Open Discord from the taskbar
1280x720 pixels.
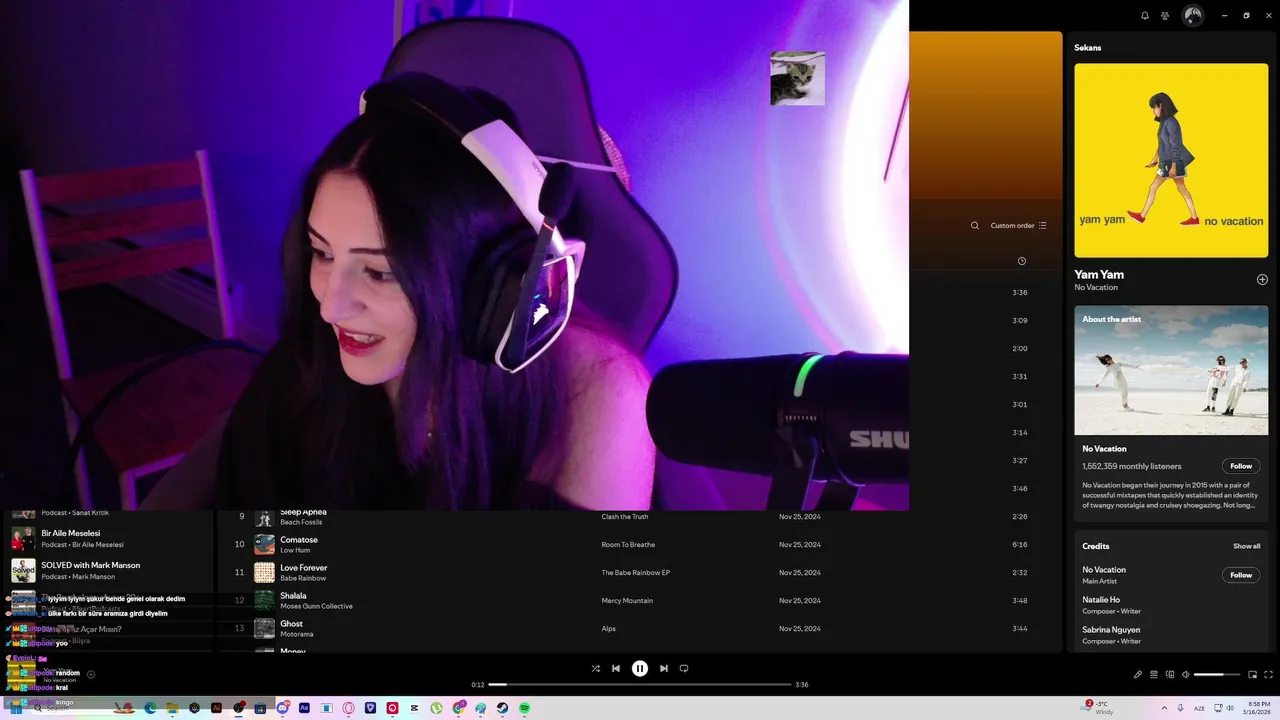point(282,708)
